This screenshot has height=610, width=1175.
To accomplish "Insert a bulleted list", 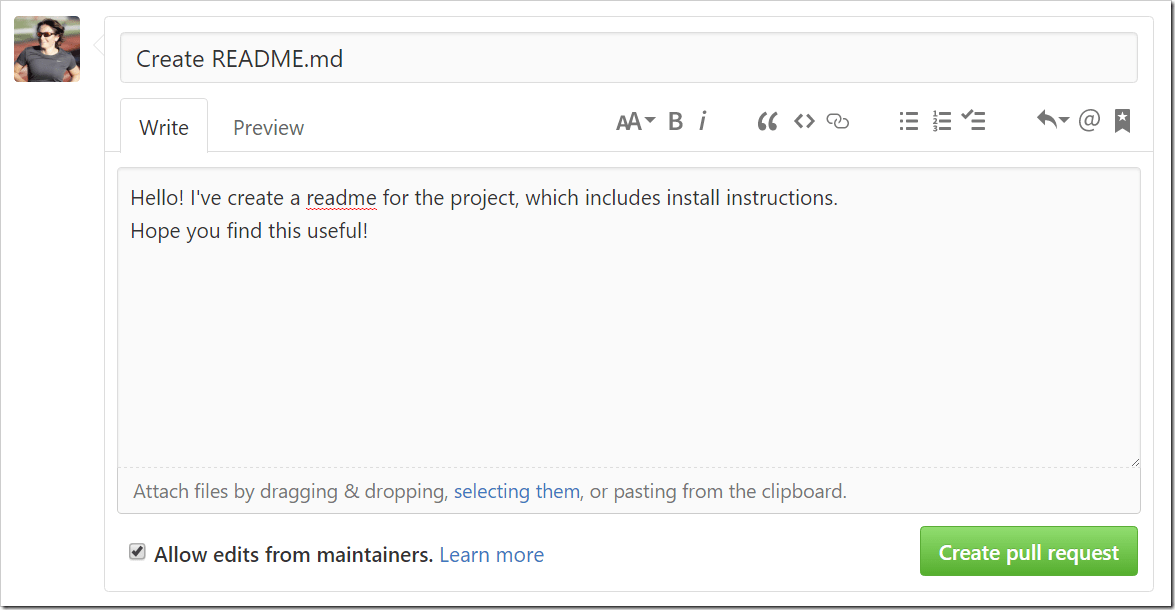I will pyautogui.click(x=908, y=120).
